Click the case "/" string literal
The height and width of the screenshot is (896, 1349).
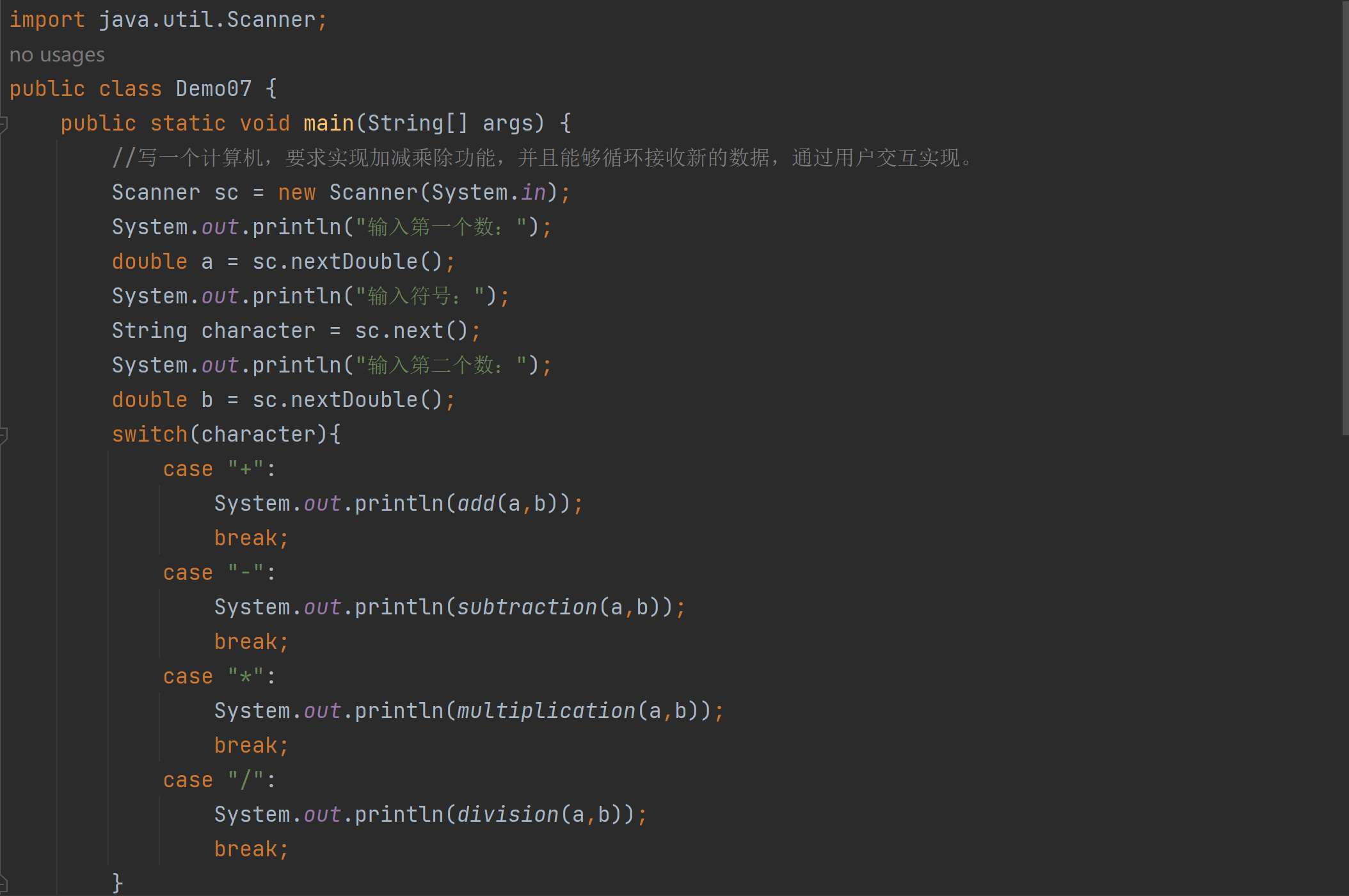246,780
